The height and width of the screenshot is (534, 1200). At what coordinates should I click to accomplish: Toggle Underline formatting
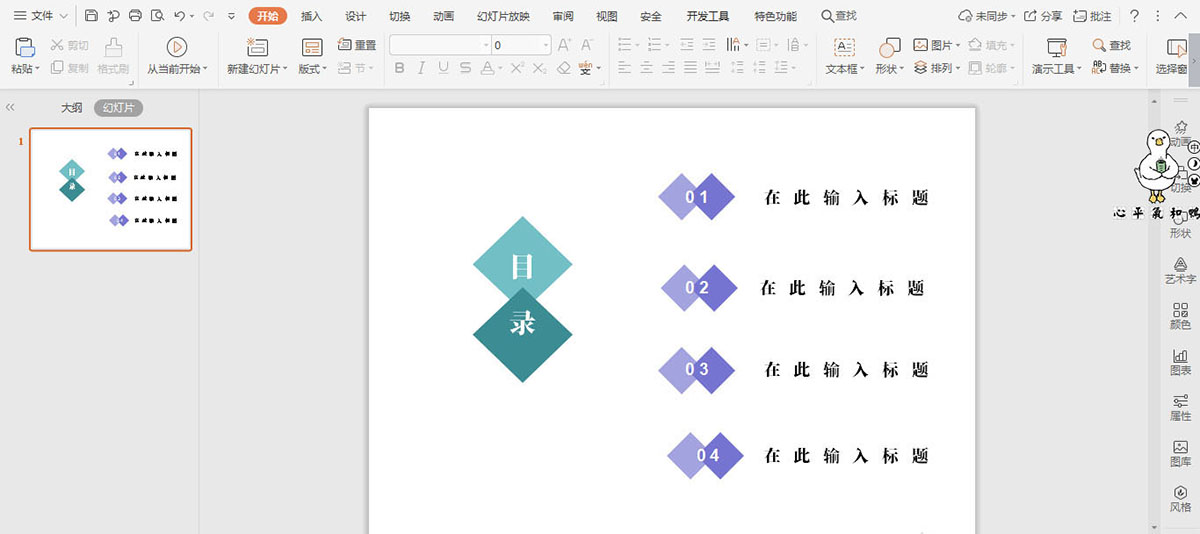[443, 68]
